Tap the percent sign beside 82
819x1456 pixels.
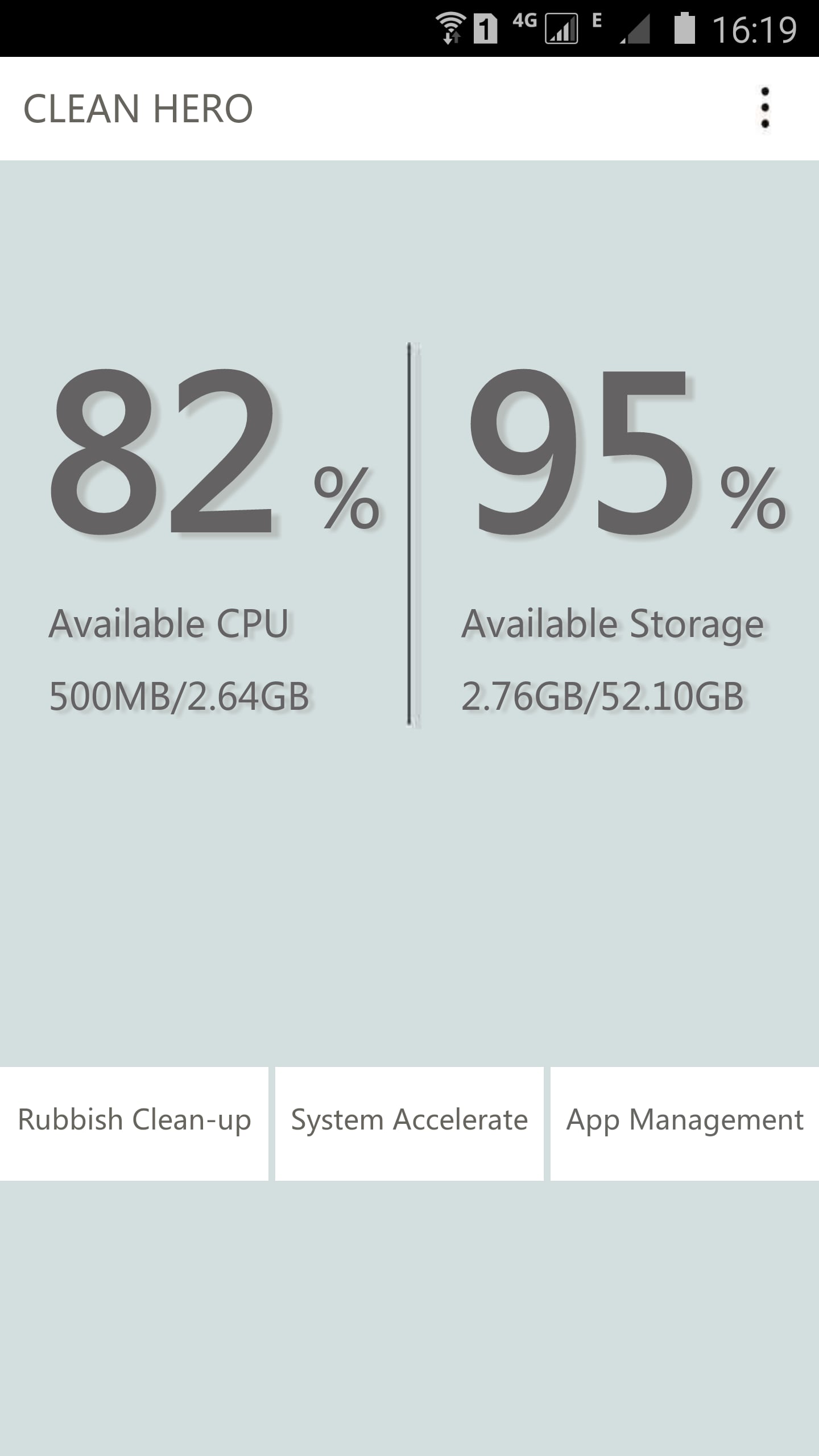tap(346, 498)
